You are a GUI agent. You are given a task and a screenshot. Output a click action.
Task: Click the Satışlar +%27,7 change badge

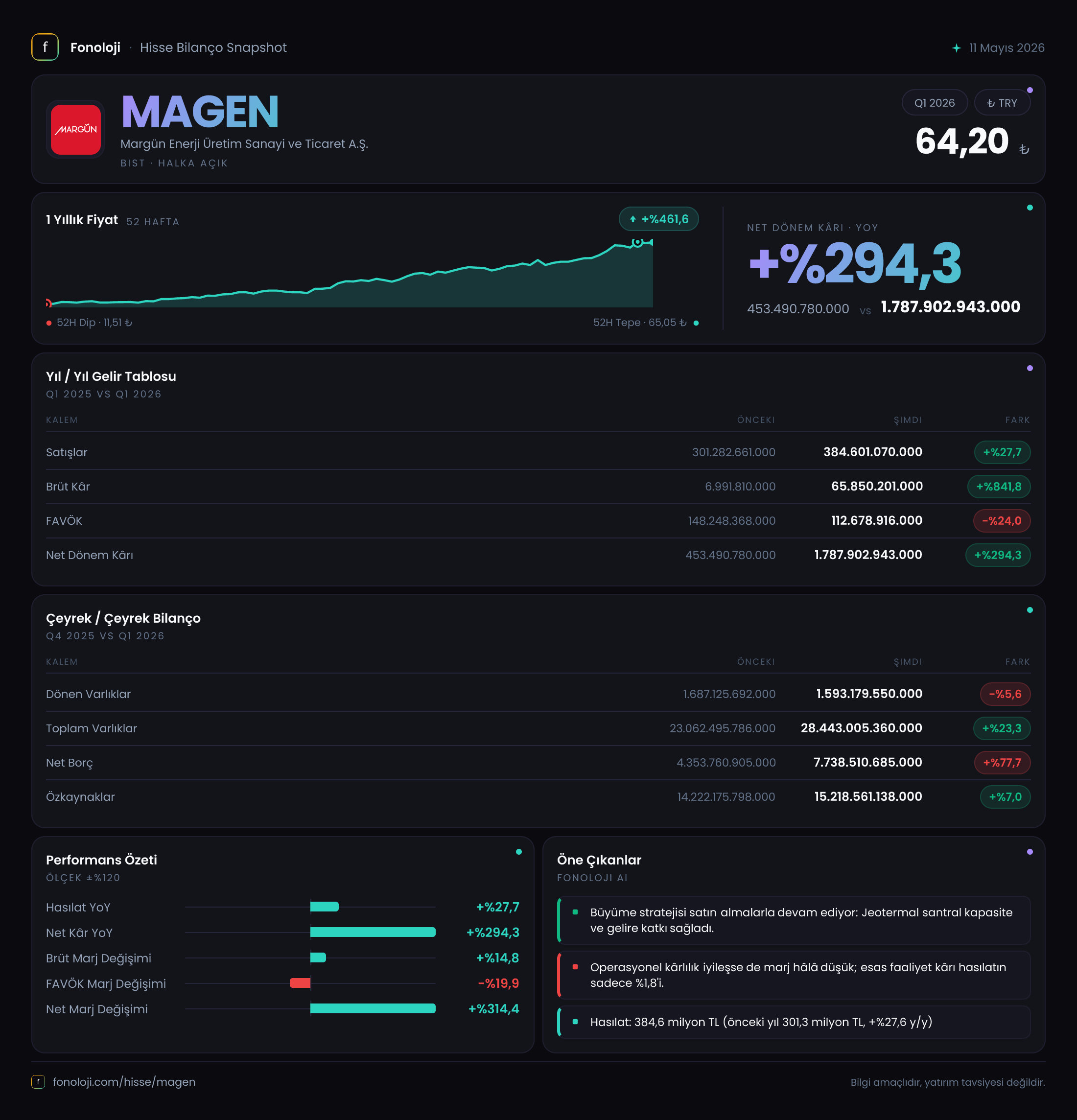pos(1002,452)
